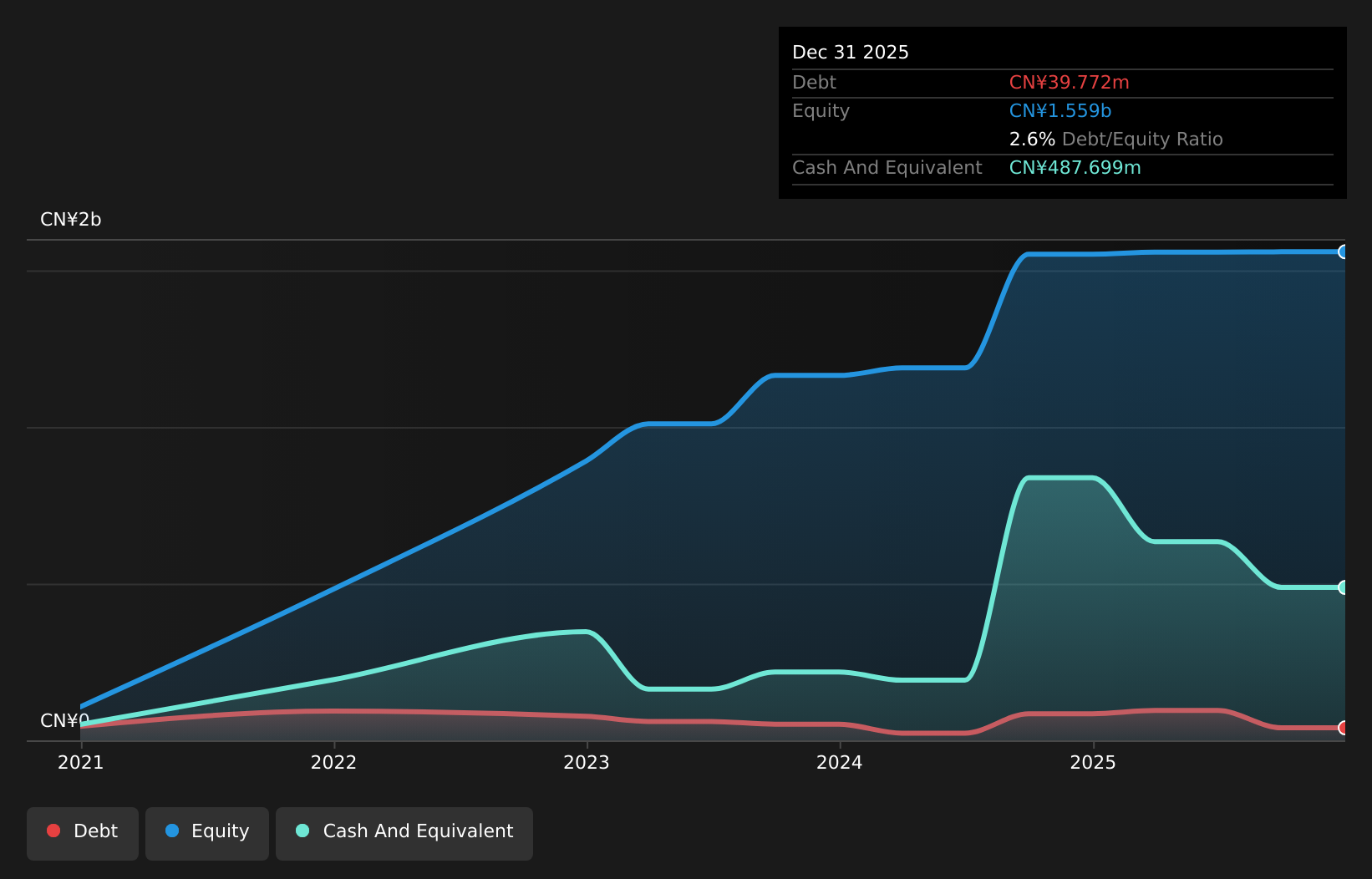Image resolution: width=1372 pixels, height=879 pixels.
Task: Click the 2022 x-axis label
Action: 333,763
